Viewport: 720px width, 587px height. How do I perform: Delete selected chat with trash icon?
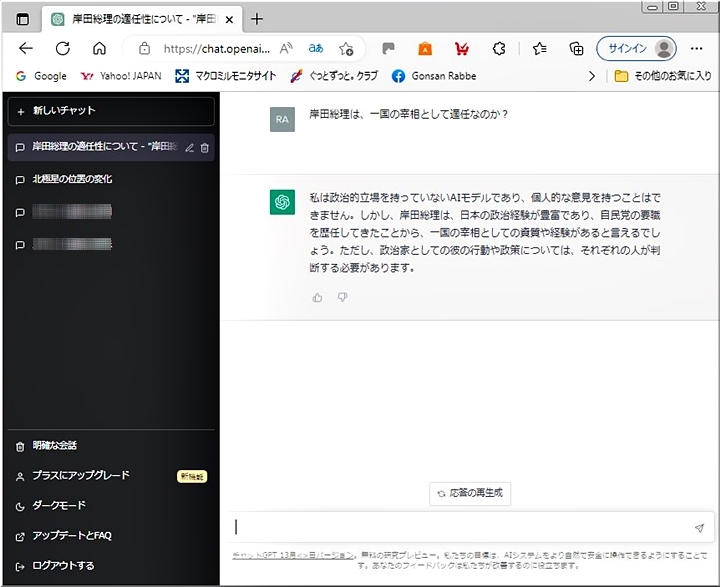click(x=205, y=148)
